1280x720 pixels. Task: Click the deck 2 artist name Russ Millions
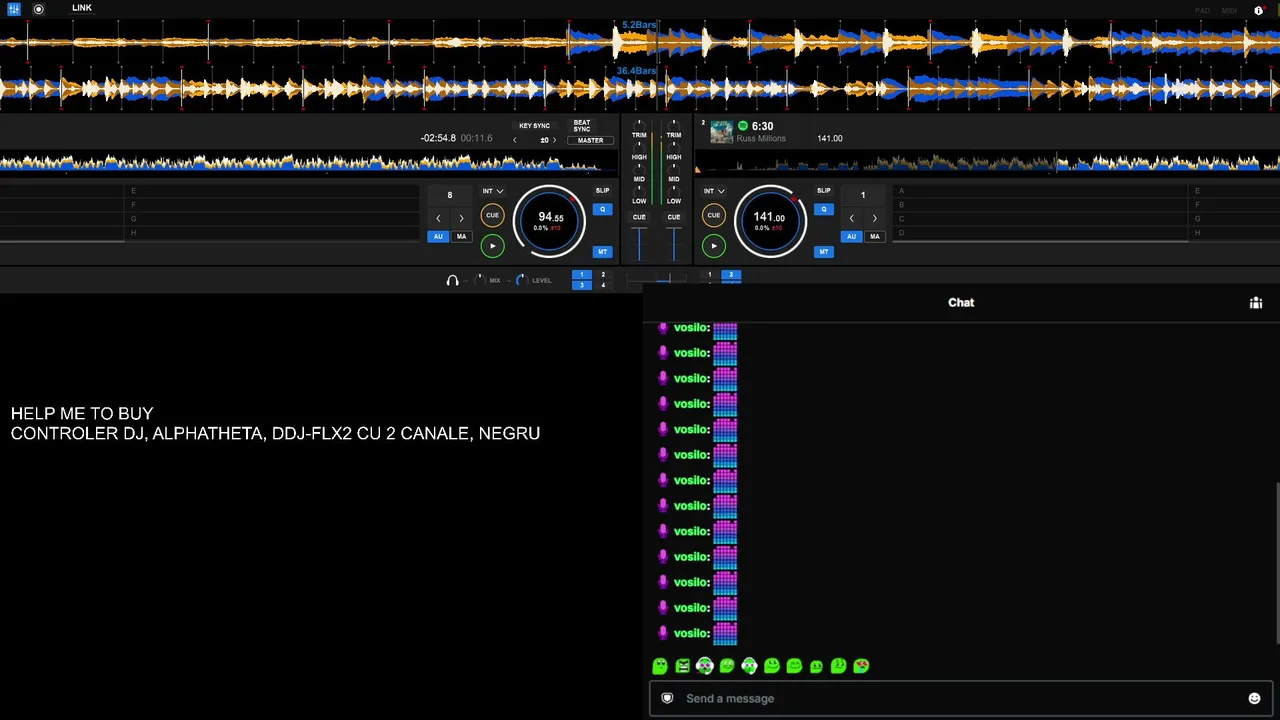click(761, 139)
